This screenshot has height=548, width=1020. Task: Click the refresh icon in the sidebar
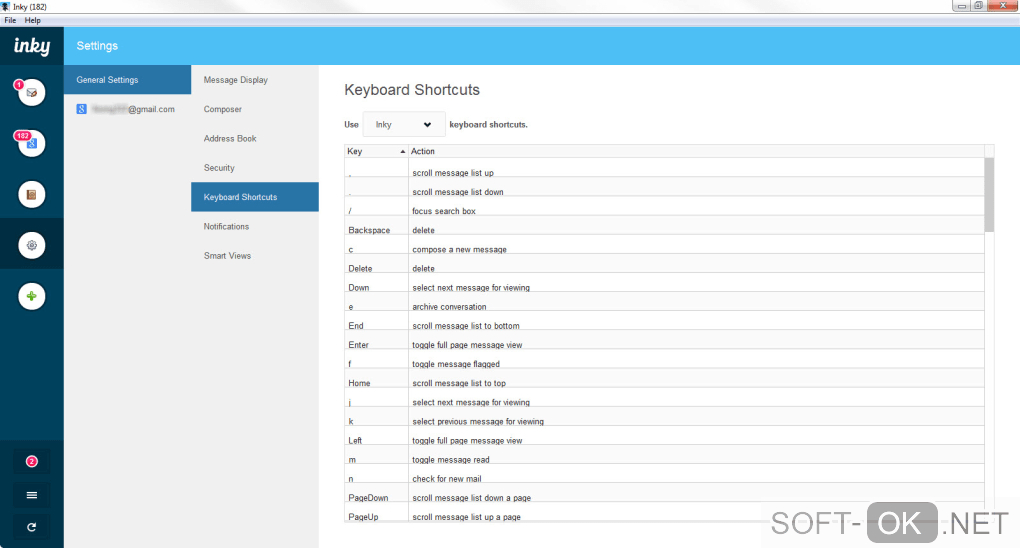(x=31, y=527)
